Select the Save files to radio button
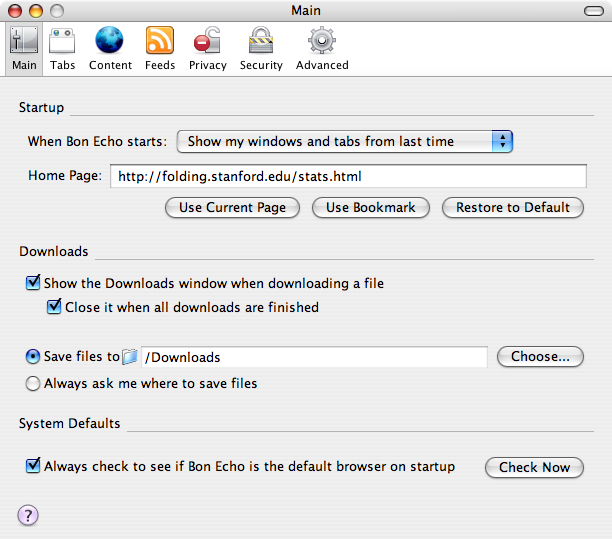The height and width of the screenshot is (539, 612). tap(33, 356)
